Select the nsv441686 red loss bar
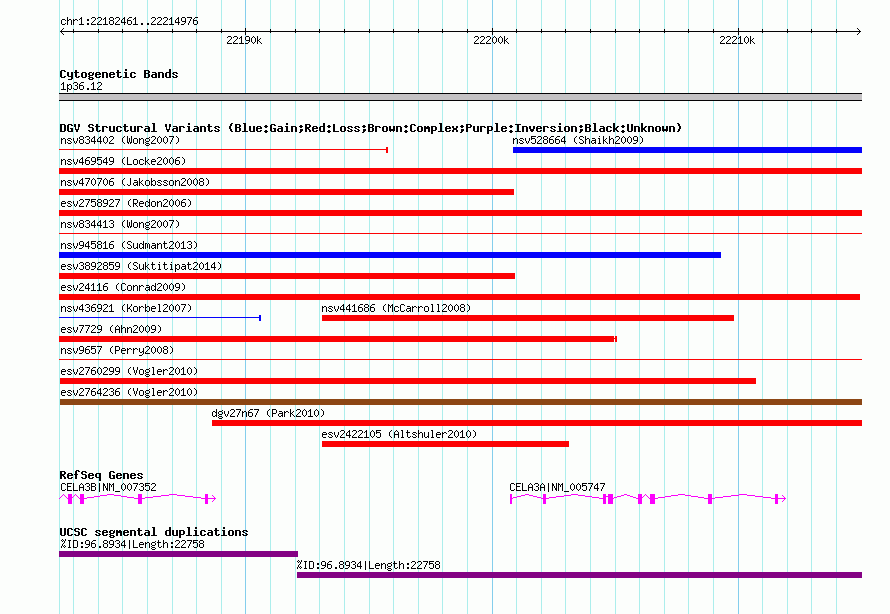890x614 pixels. pos(528,318)
